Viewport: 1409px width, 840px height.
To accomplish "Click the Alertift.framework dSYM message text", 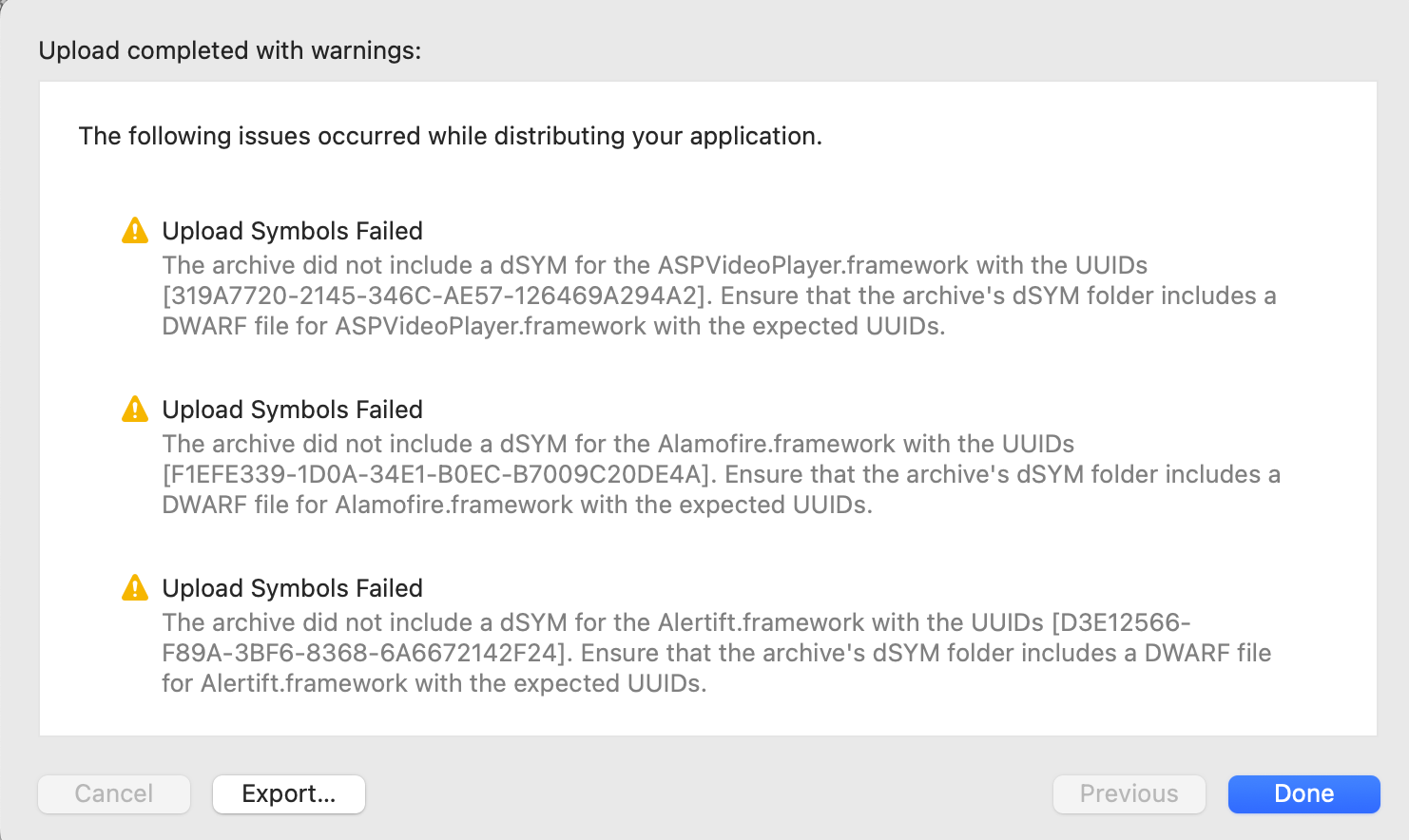I will [717, 653].
